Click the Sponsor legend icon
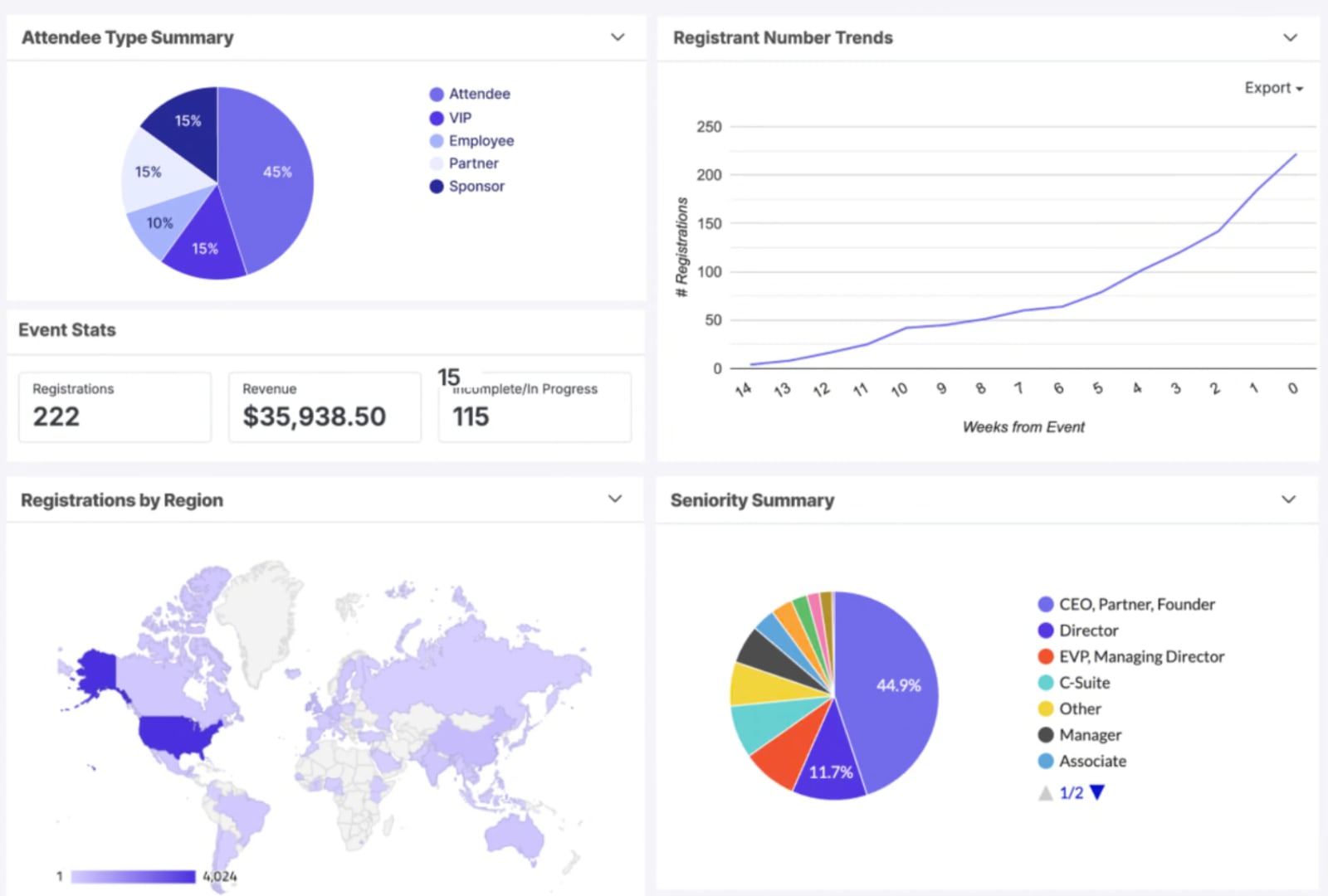The image size is (1328, 896). [x=436, y=186]
